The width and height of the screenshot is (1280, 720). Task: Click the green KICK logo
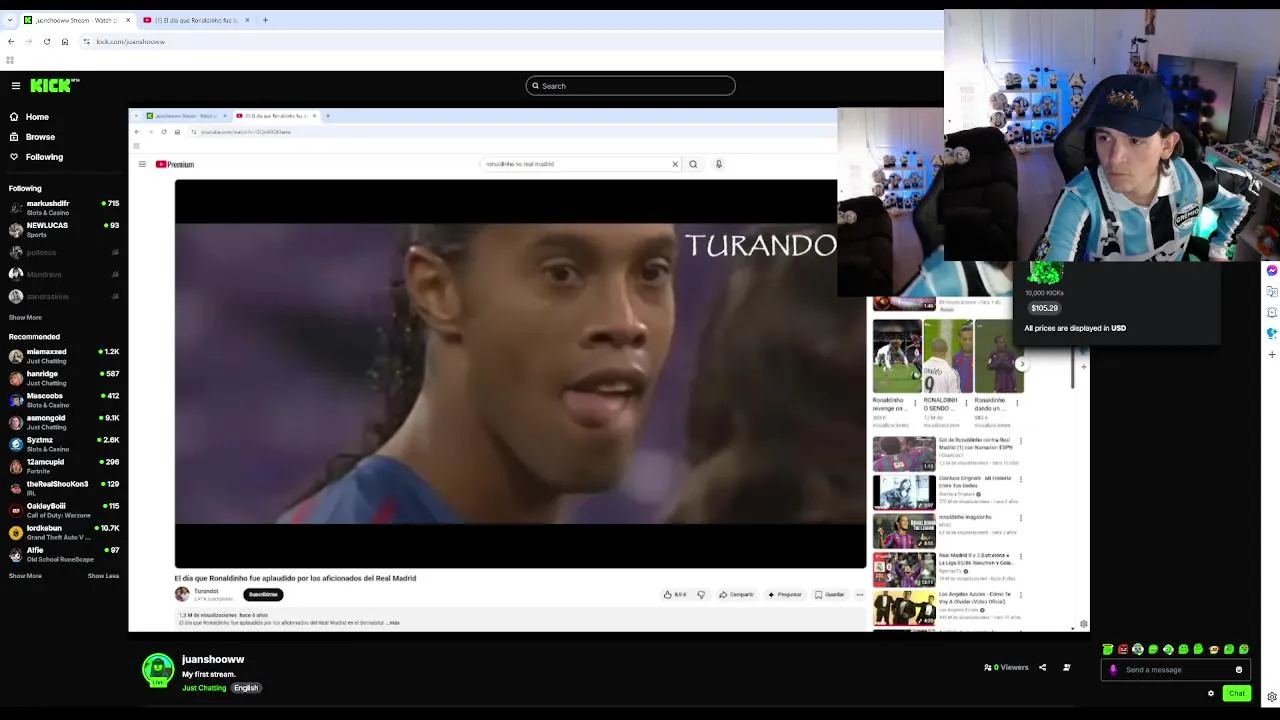(x=54, y=86)
